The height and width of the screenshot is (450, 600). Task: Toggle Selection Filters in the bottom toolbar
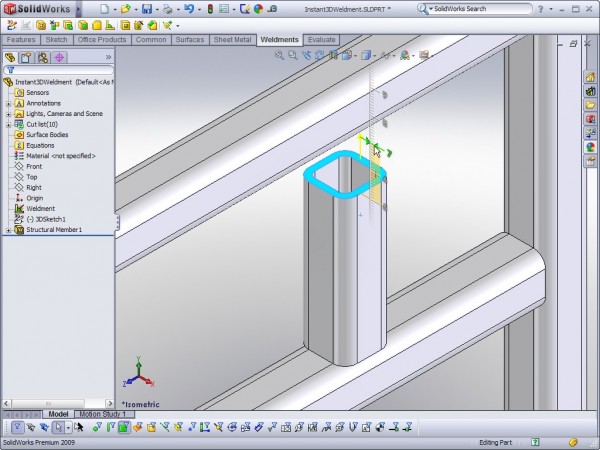(18, 427)
